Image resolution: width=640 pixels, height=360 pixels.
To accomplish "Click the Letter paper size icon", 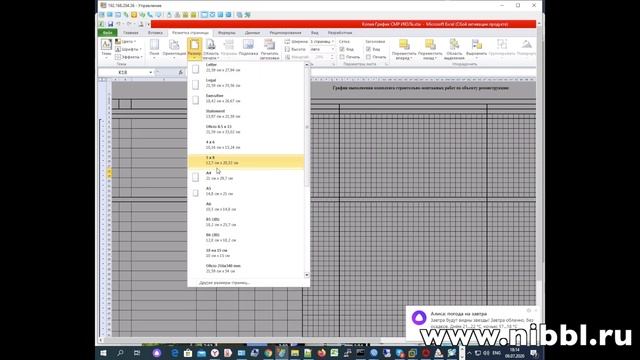I will (196, 69).
